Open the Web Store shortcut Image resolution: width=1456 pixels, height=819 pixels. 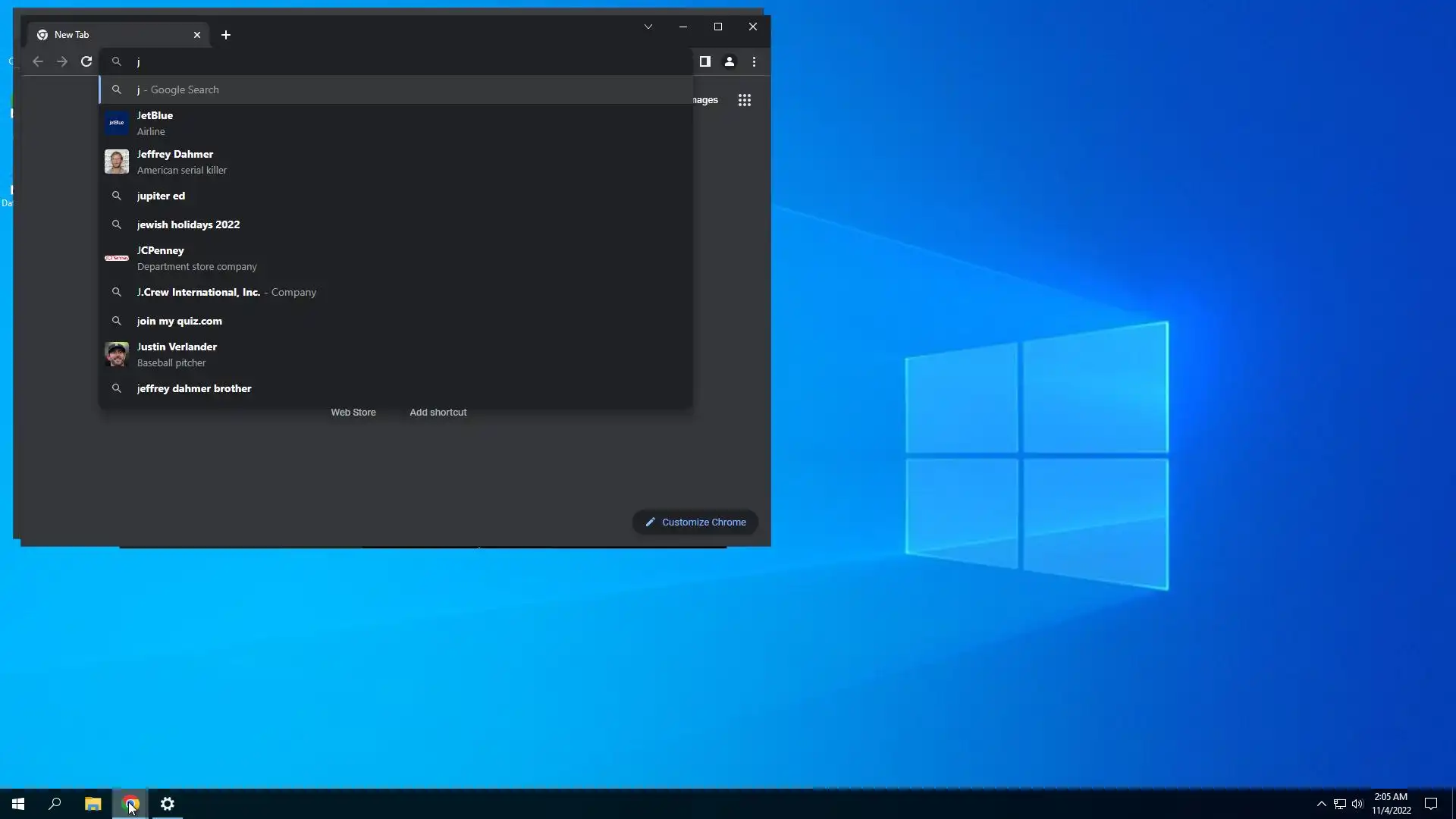(353, 412)
